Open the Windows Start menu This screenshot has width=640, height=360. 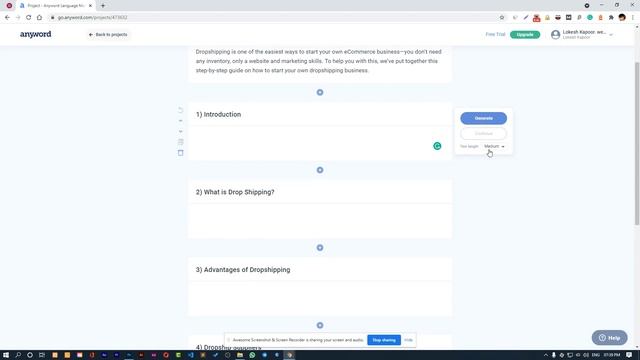[6, 355]
